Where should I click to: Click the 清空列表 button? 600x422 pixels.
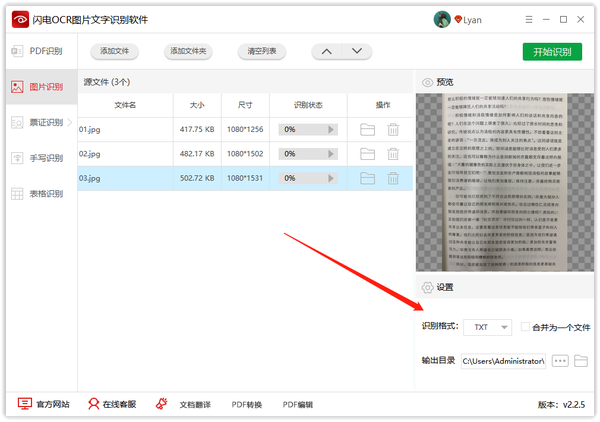click(262, 51)
